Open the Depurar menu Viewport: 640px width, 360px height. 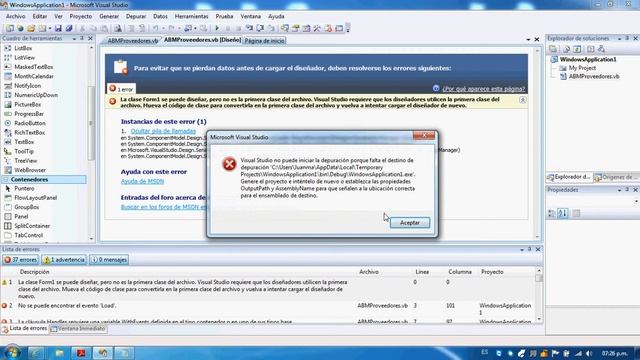click(136, 16)
